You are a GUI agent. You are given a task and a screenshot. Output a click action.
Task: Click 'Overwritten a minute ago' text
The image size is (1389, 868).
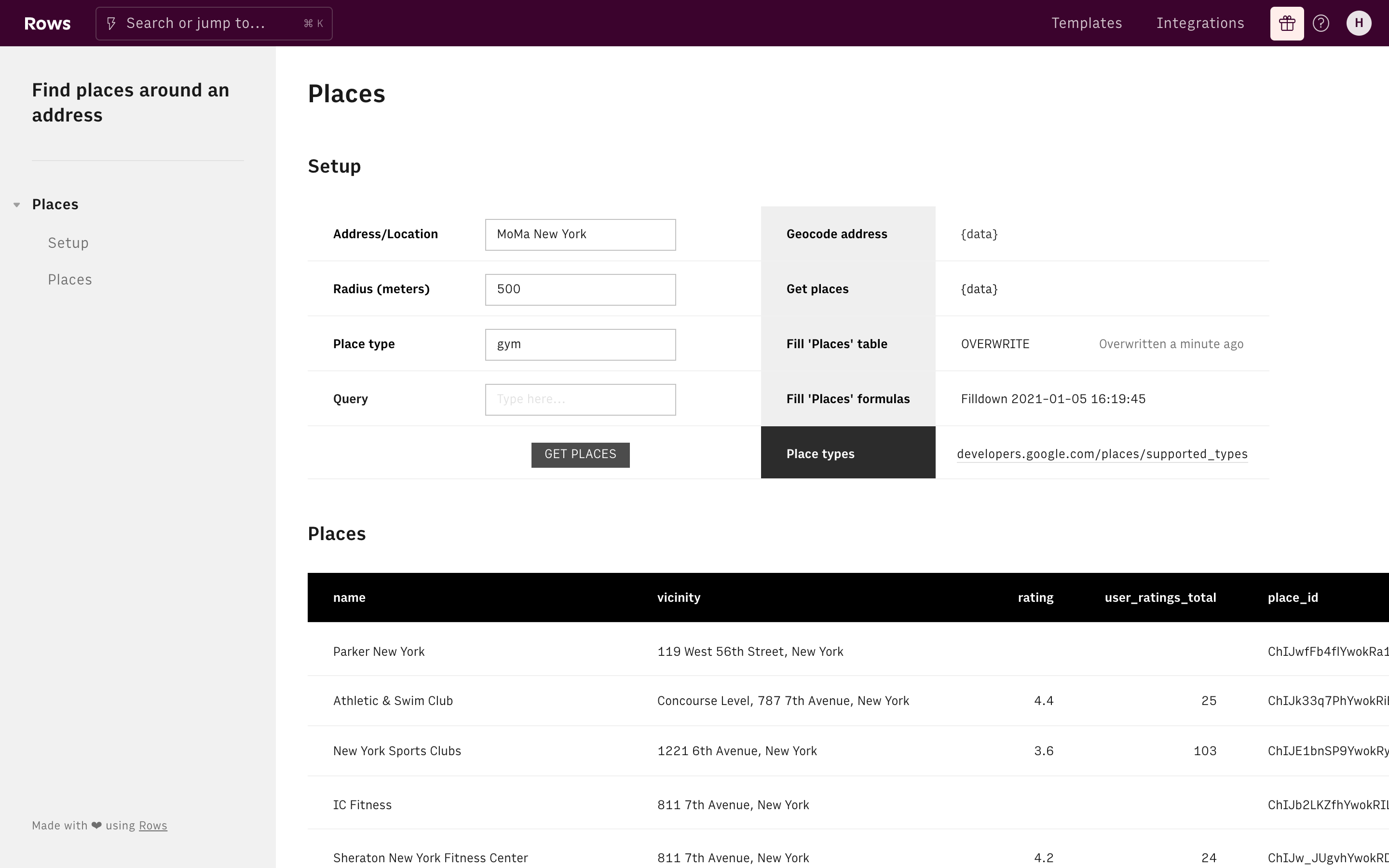[x=1171, y=344]
